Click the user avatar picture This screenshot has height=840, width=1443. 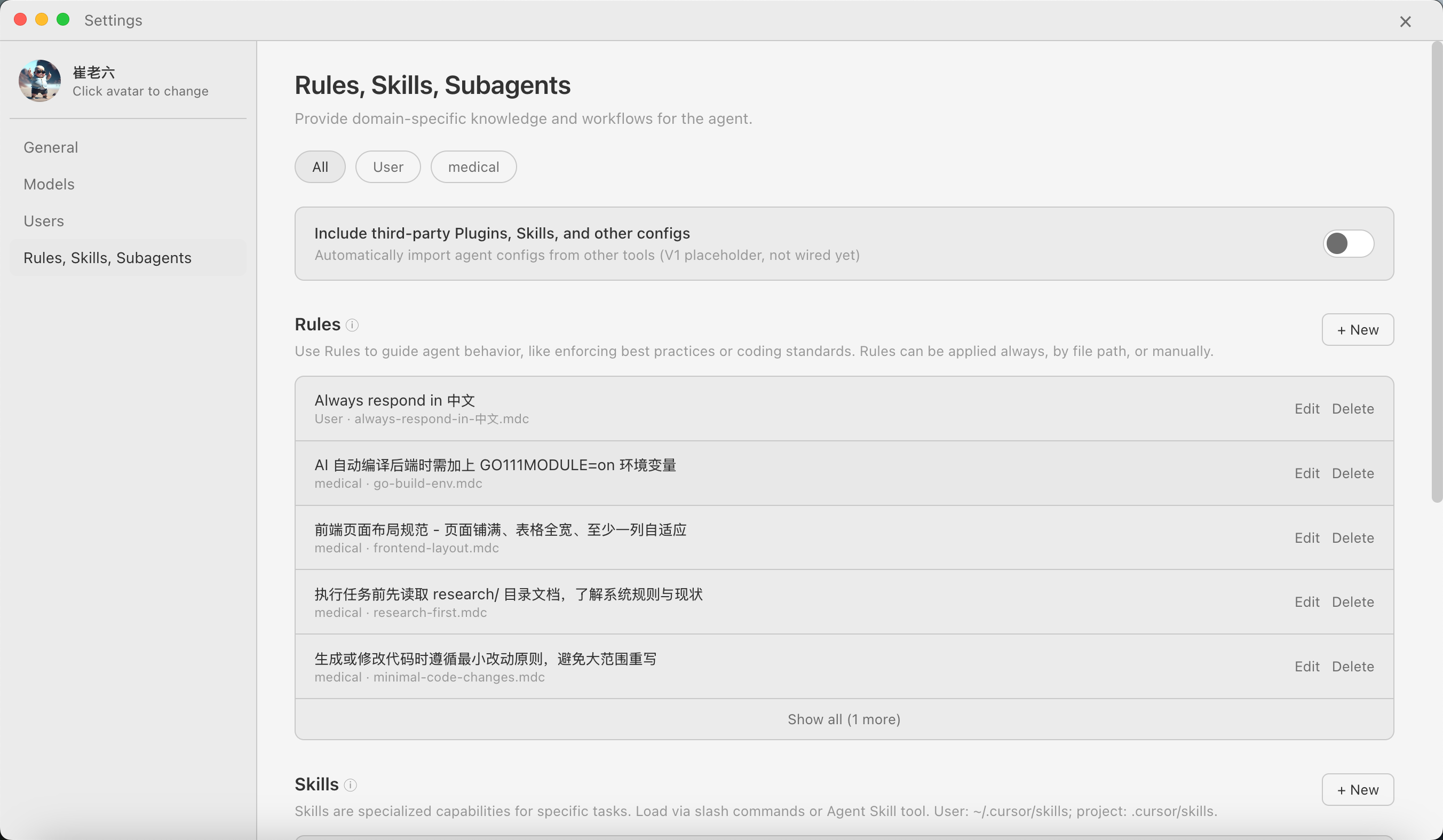click(x=39, y=81)
